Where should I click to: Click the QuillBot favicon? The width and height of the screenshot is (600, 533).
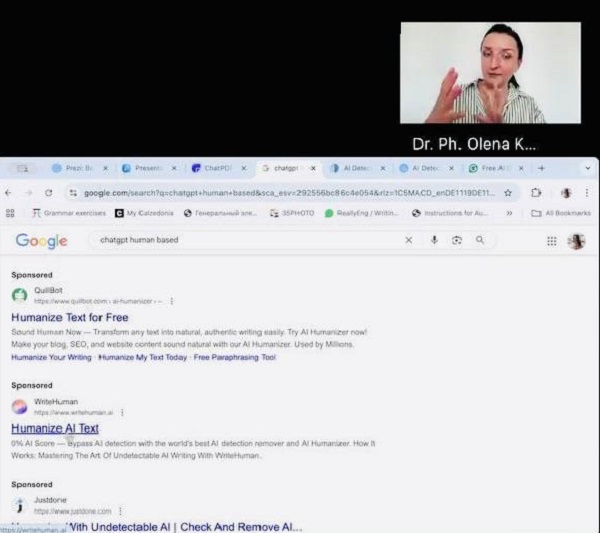[19, 295]
